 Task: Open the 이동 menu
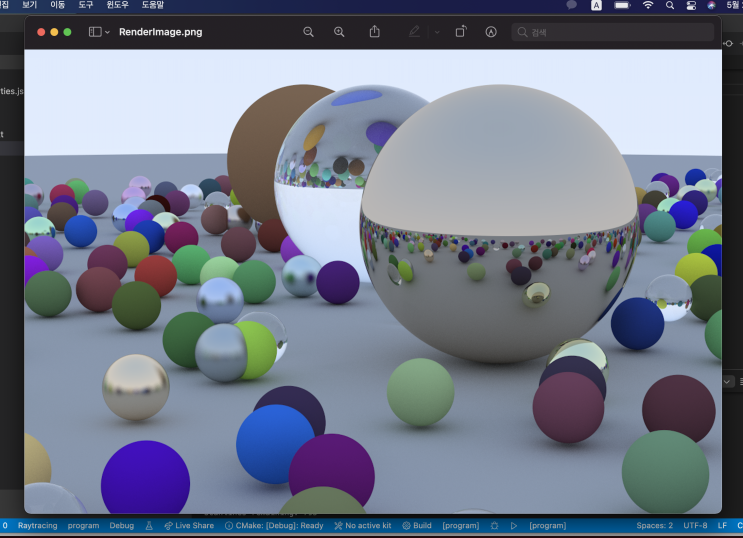(58, 5)
